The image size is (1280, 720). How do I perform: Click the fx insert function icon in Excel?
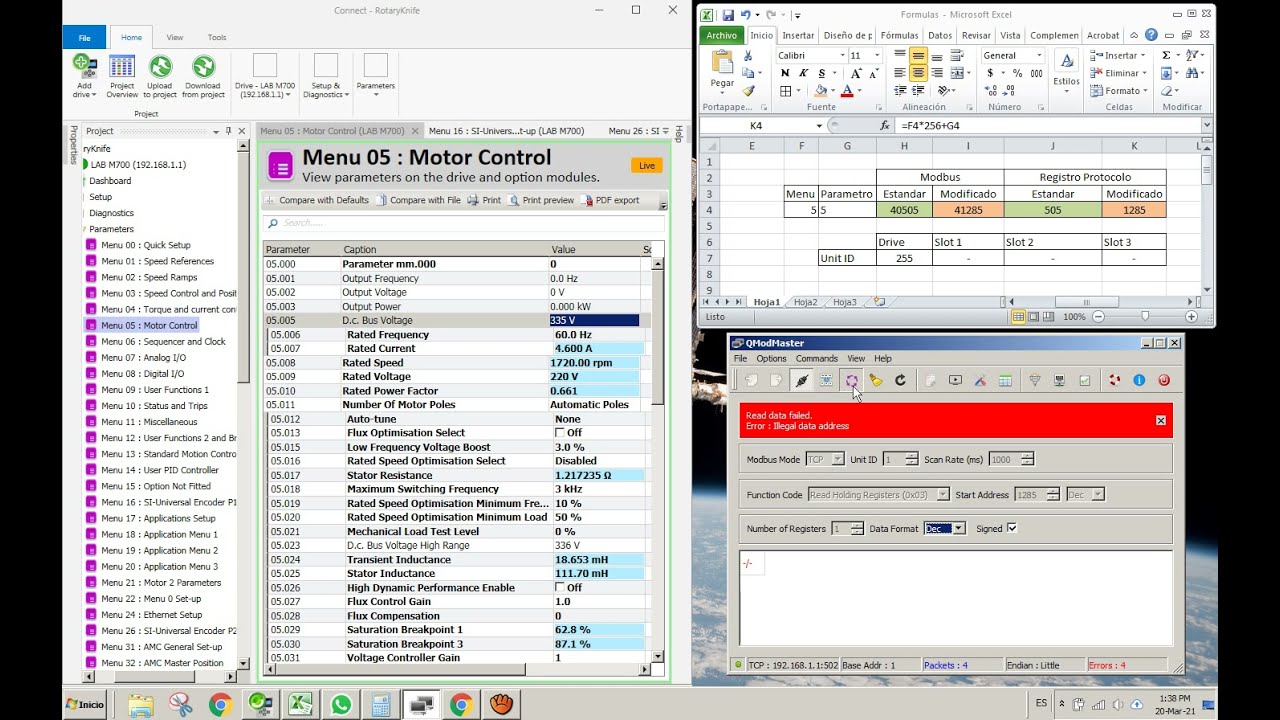pyautogui.click(x=884, y=126)
